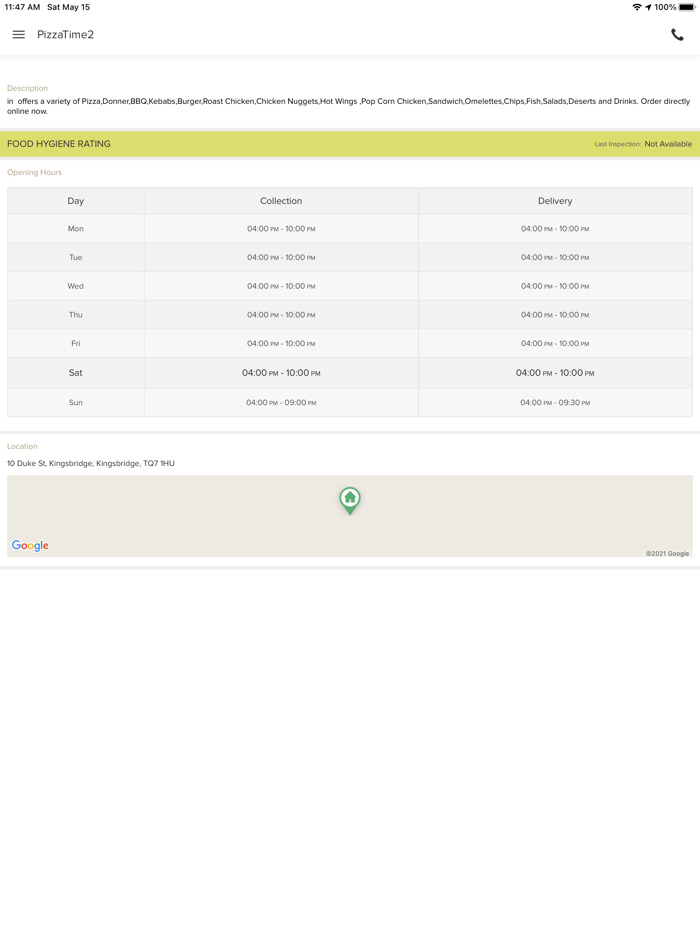Image resolution: width=700 pixels, height=934 pixels.
Task: Select Friday collection hours cell
Action: [x=281, y=343]
